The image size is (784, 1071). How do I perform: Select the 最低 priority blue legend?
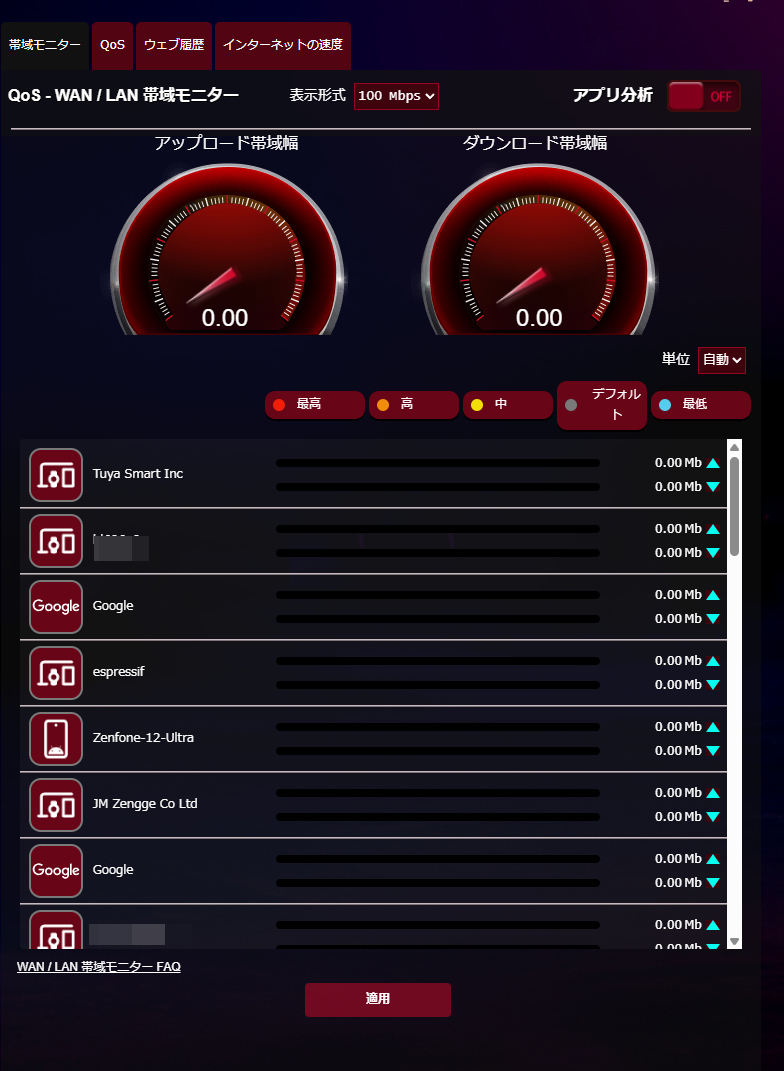701,404
